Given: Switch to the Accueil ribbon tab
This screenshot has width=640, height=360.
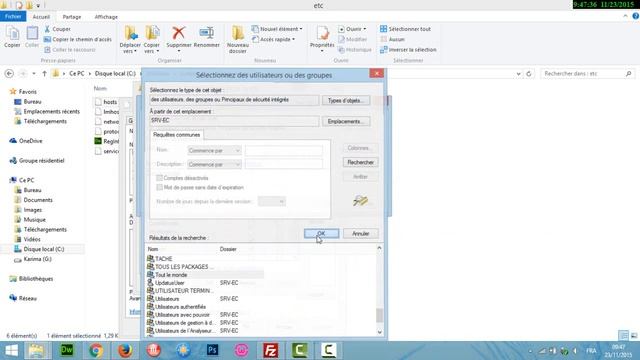Looking at the screenshot, I should 41,17.
